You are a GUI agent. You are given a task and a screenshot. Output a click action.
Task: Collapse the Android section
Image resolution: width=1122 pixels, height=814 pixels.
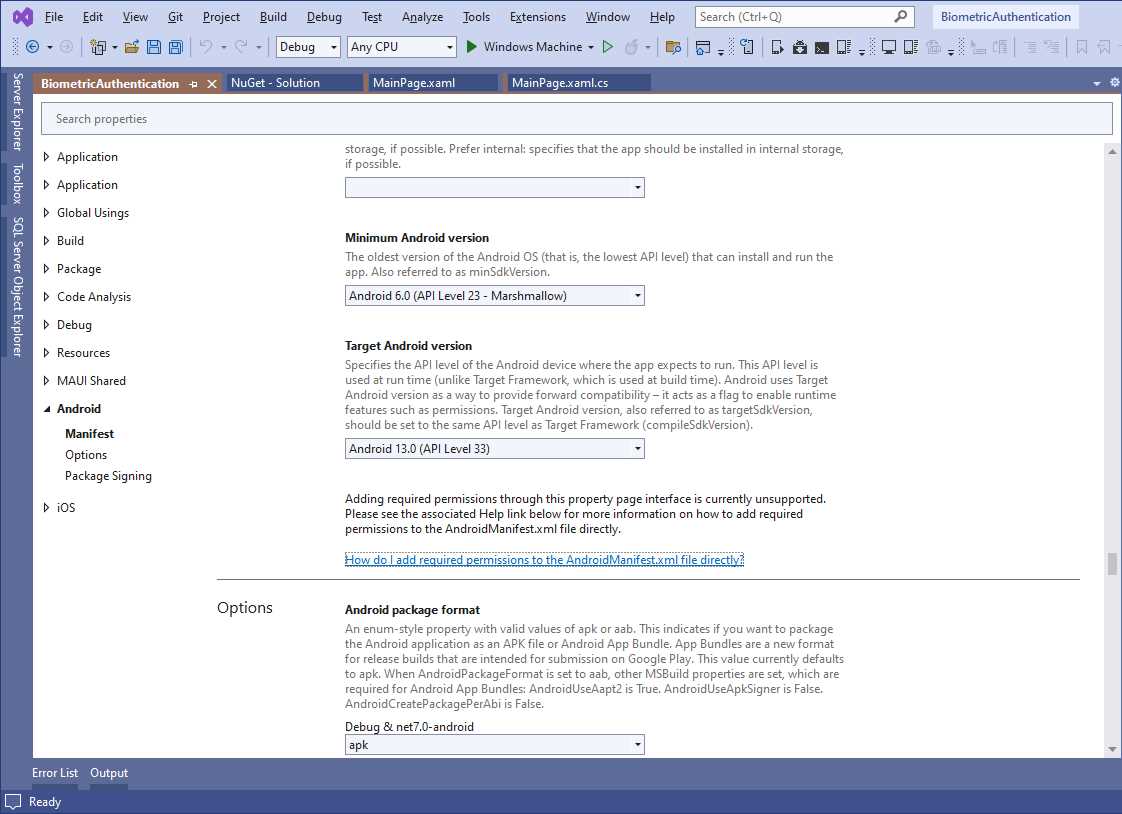point(47,409)
